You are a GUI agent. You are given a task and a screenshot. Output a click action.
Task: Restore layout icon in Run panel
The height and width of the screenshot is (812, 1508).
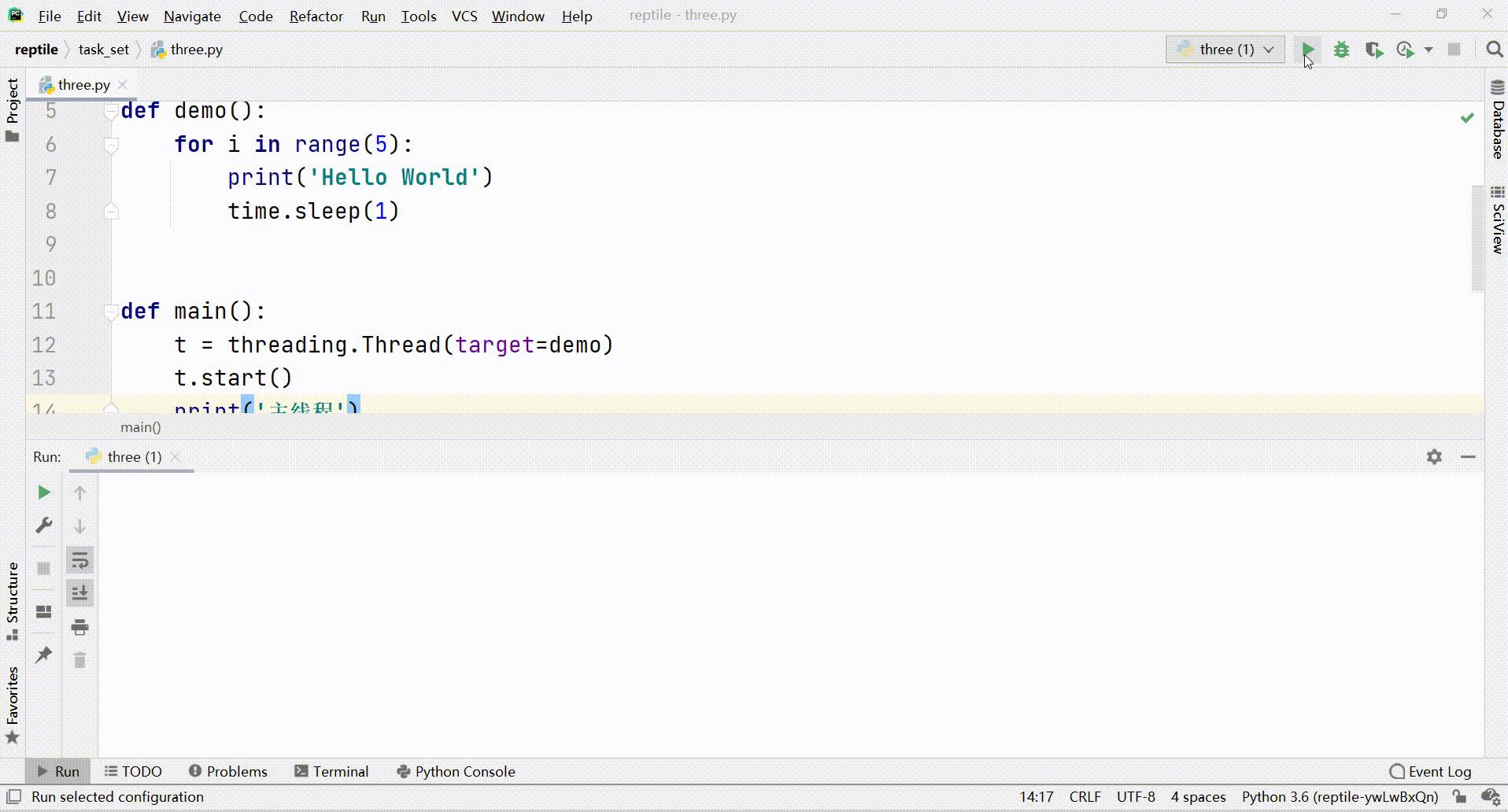click(x=44, y=611)
